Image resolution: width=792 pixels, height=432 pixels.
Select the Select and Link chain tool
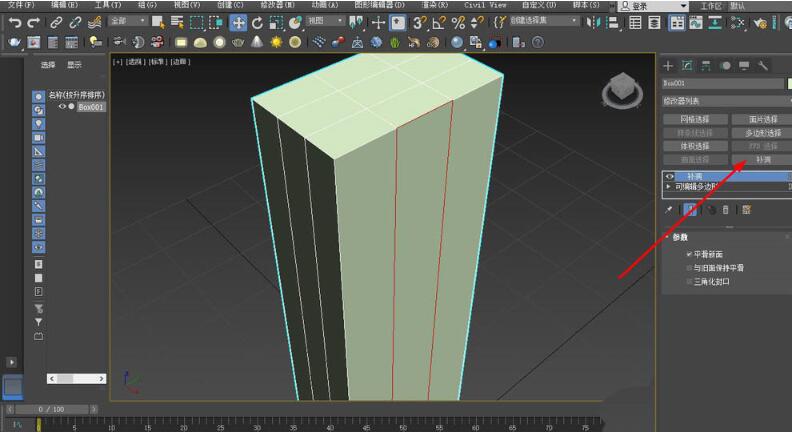coord(56,23)
